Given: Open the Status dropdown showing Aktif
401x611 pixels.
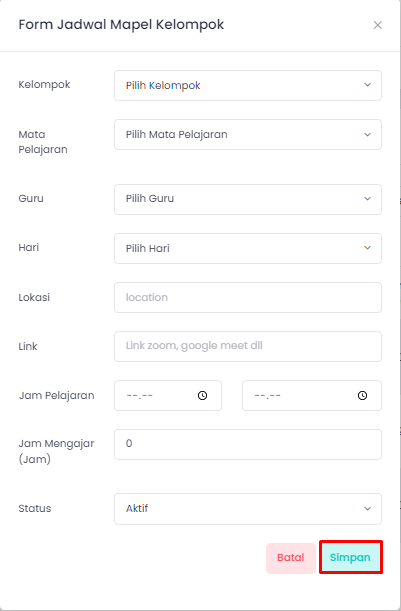Looking at the screenshot, I should [x=248, y=509].
